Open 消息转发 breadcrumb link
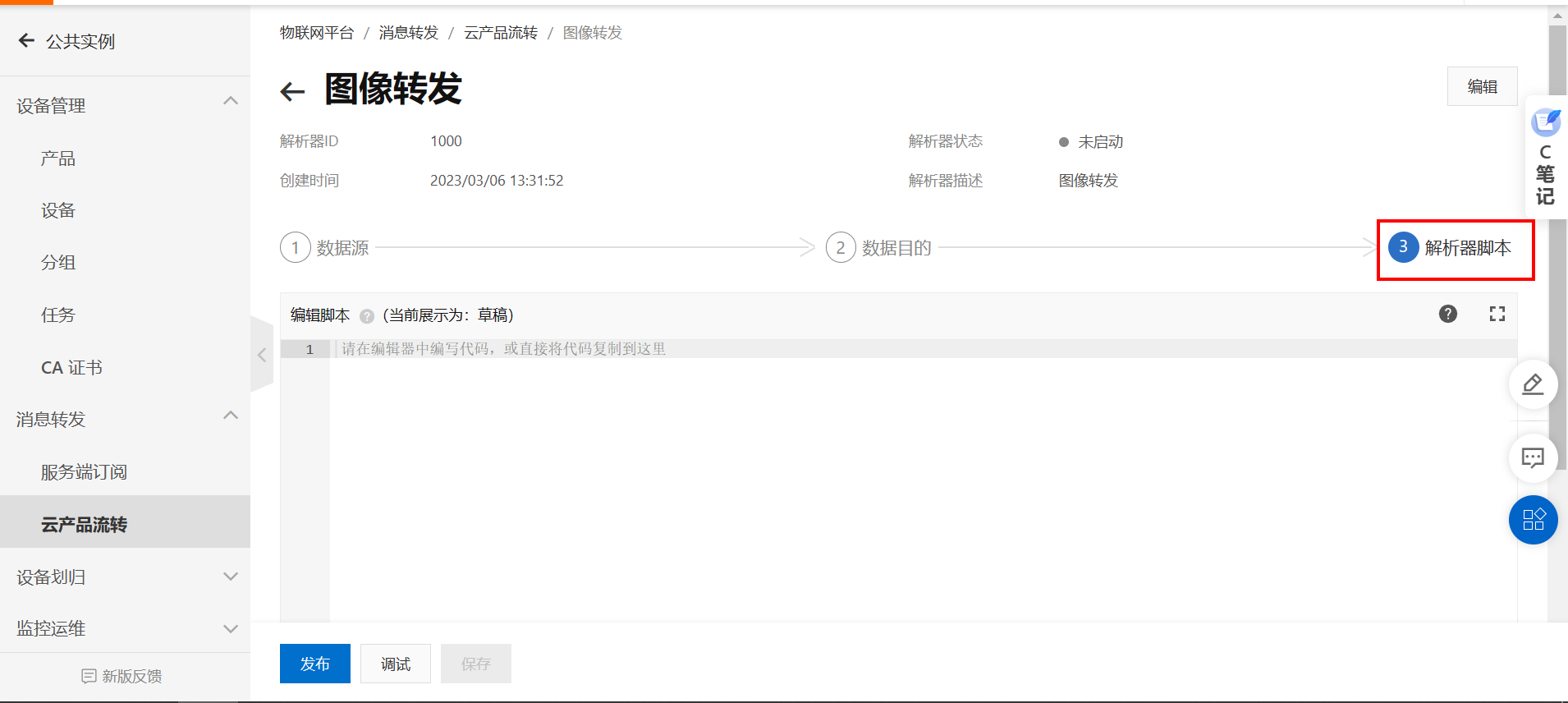 coord(409,33)
